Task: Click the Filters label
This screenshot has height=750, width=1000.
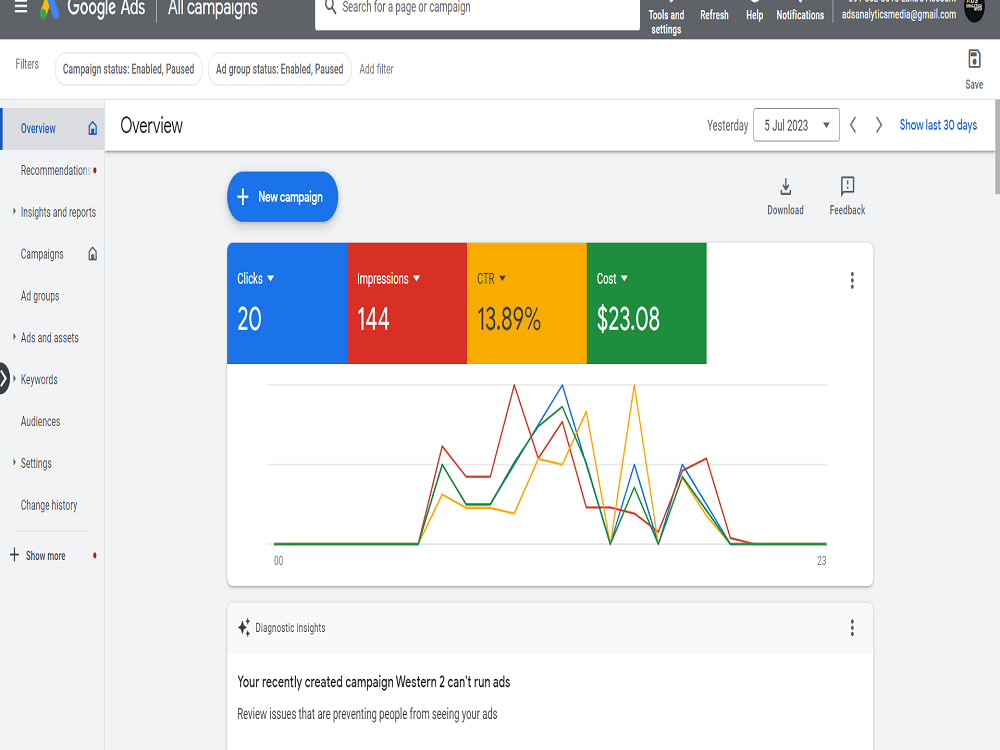Action: pyautogui.click(x=27, y=64)
